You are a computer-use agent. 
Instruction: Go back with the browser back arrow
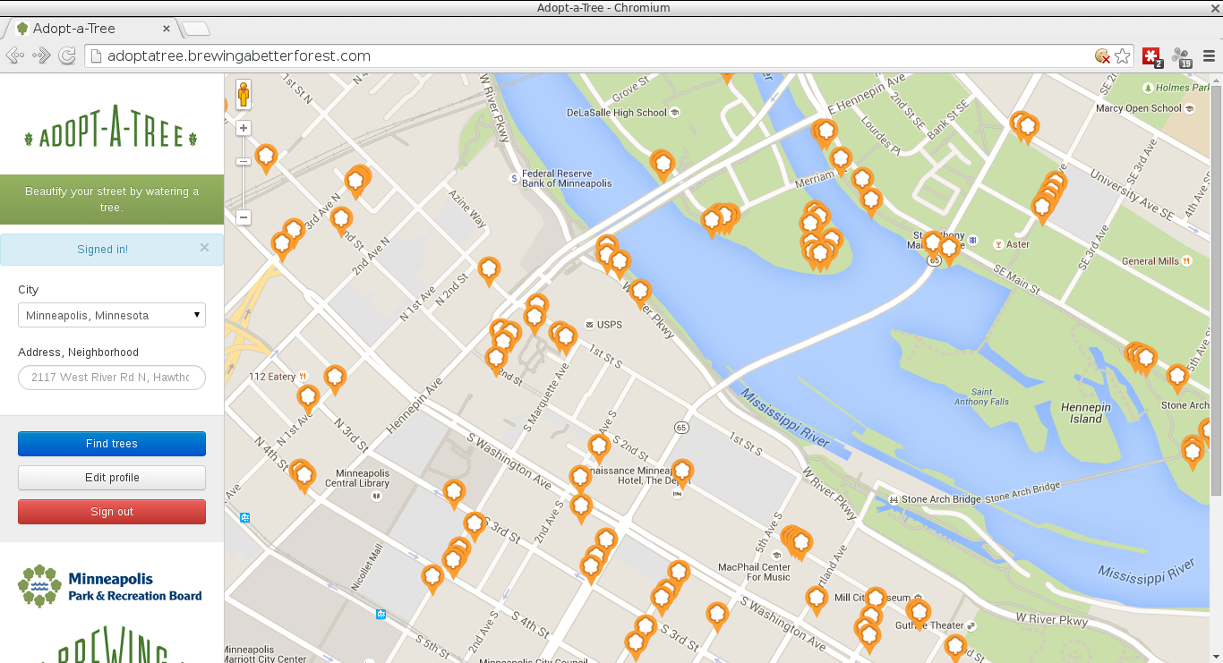point(15,56)
